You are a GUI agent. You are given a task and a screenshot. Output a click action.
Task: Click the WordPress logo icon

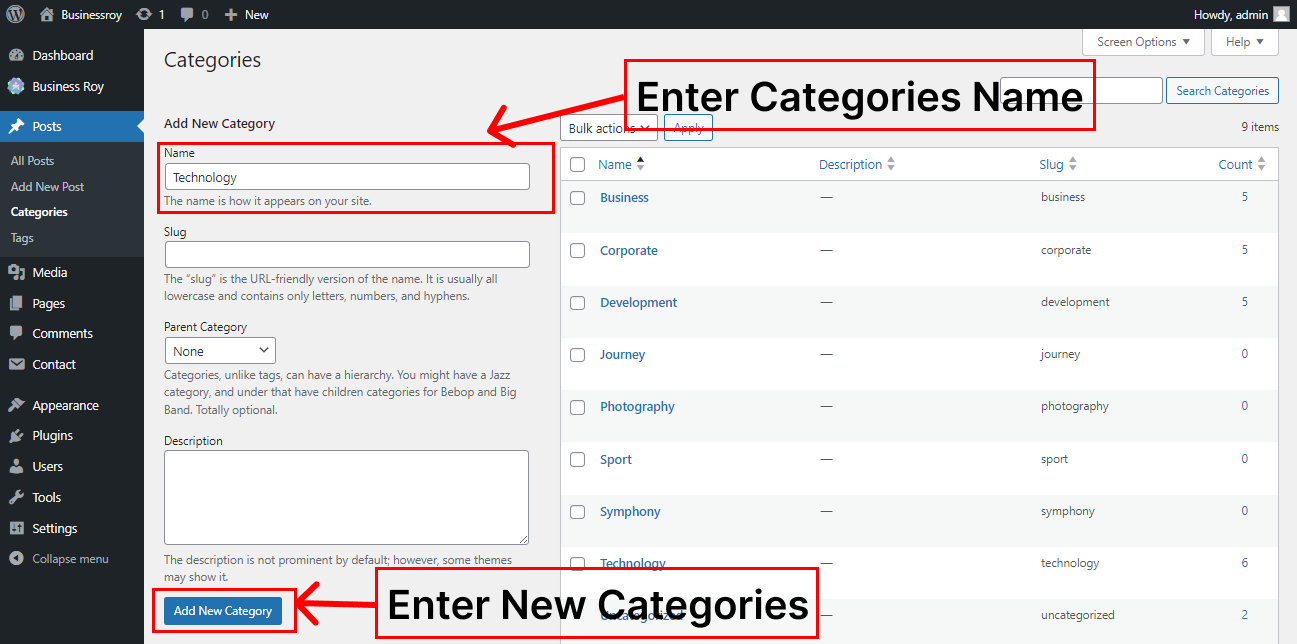coord(16,14)
